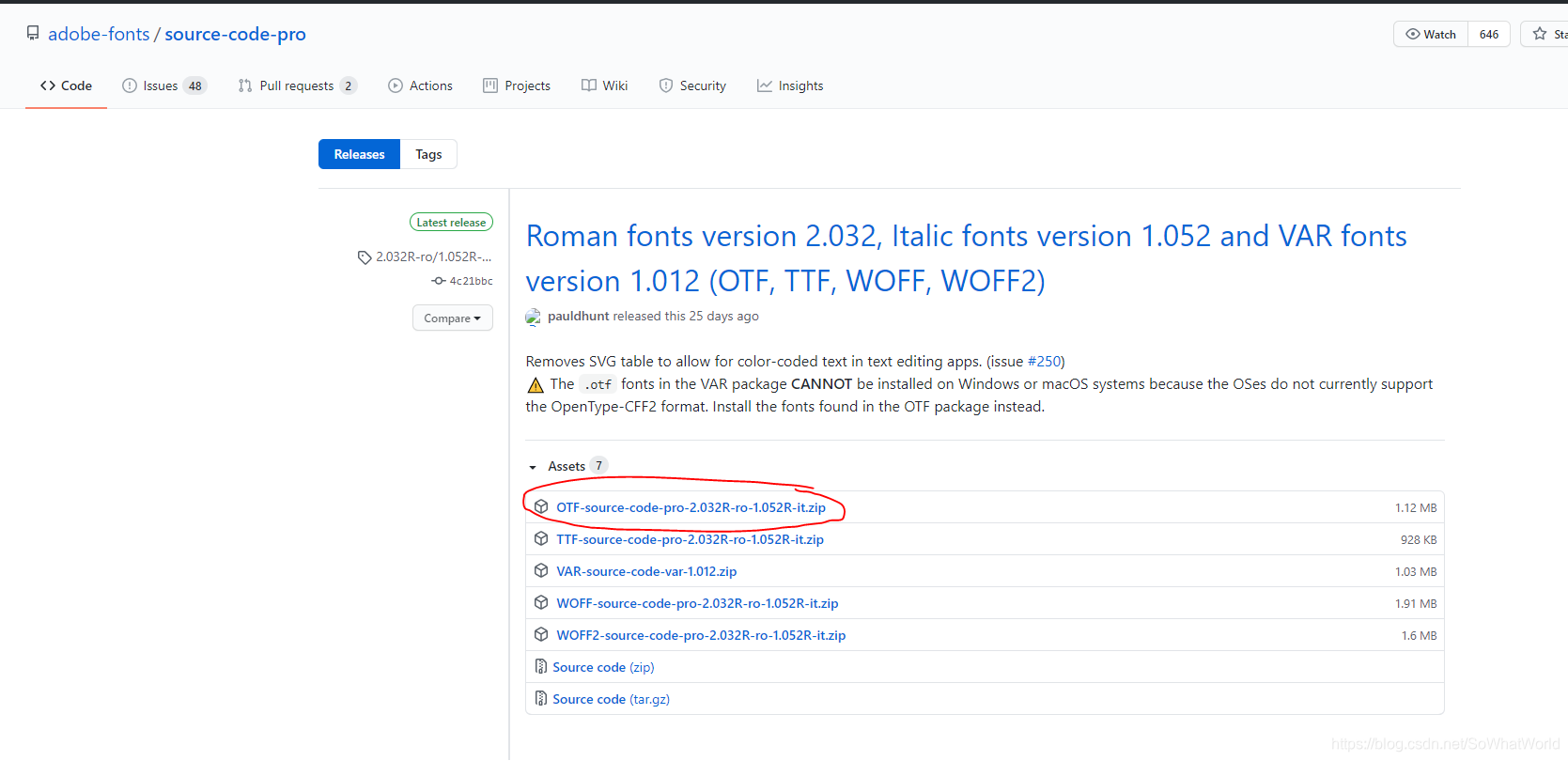Image resolution: width=1568 pixels, height=761 pixels.
Task: Download VAR-source-code-var-1.012.zip
Action: [x=646, y=571]
